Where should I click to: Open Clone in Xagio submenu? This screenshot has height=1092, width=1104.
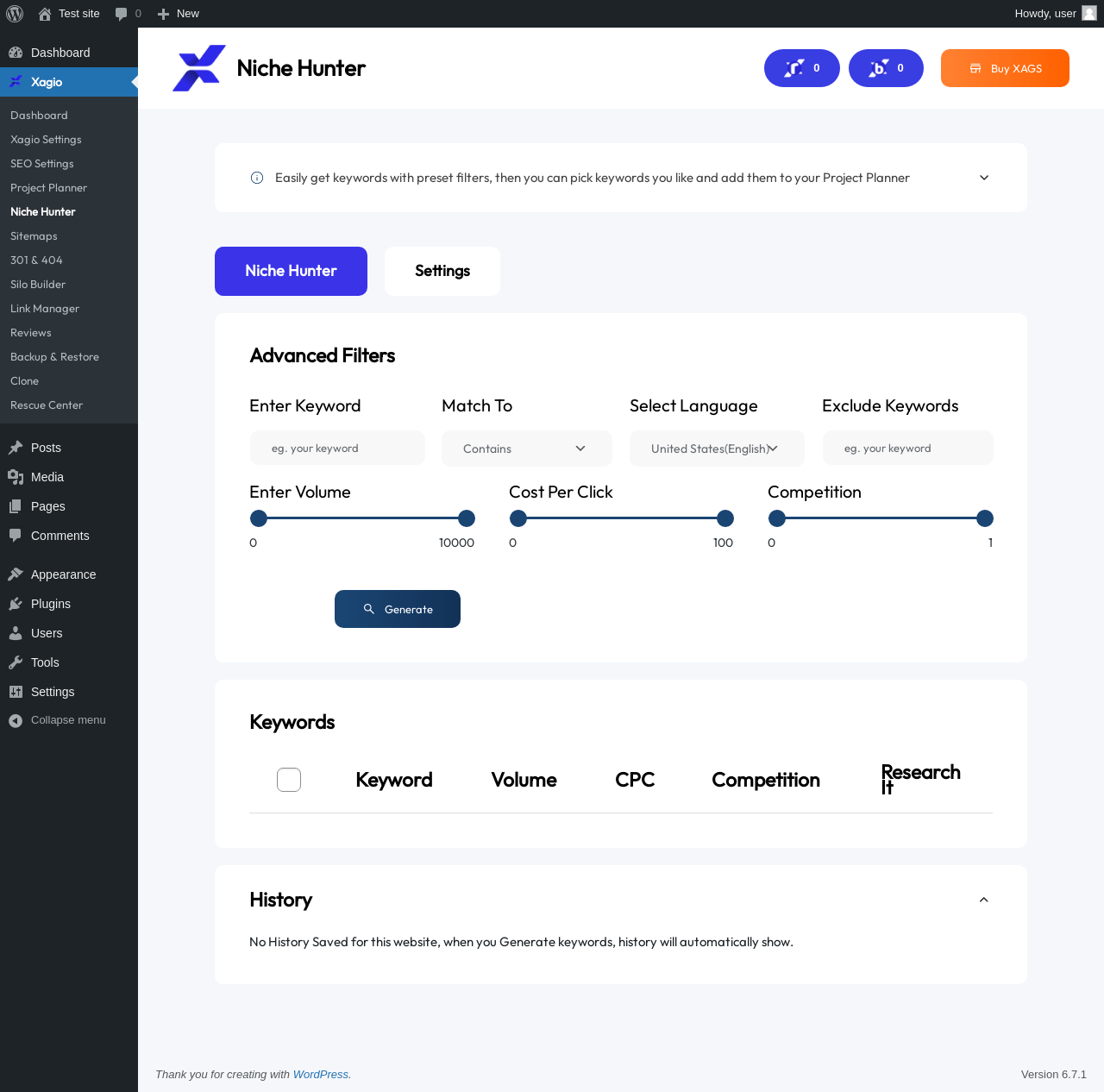point(24,381)
